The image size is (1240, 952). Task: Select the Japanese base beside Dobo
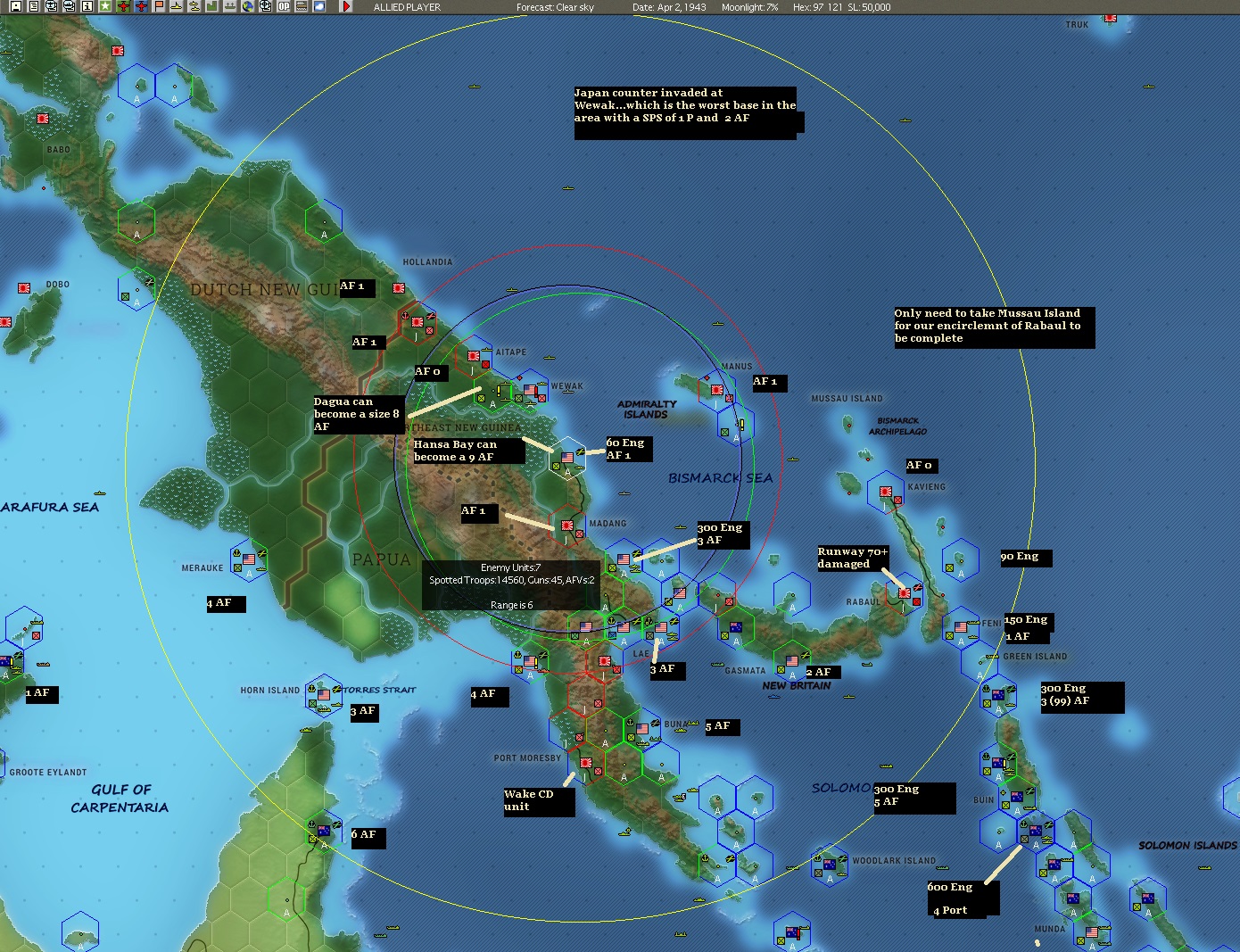click(24, 288)
